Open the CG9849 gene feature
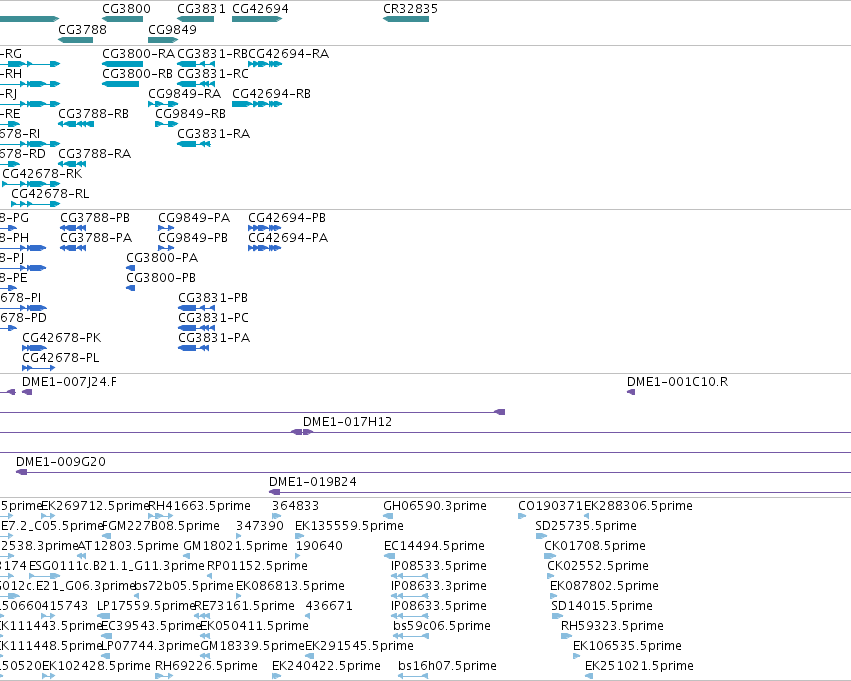Screen dimensions: 851x681 pos(163,40)
